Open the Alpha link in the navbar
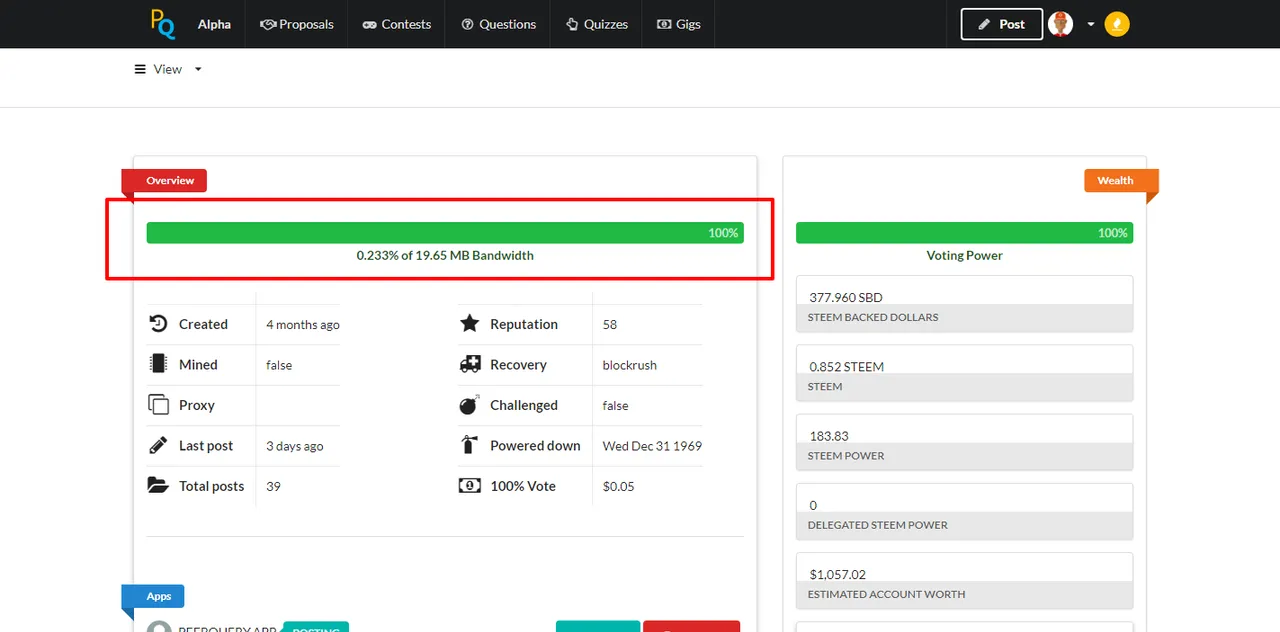 [214, 24]
